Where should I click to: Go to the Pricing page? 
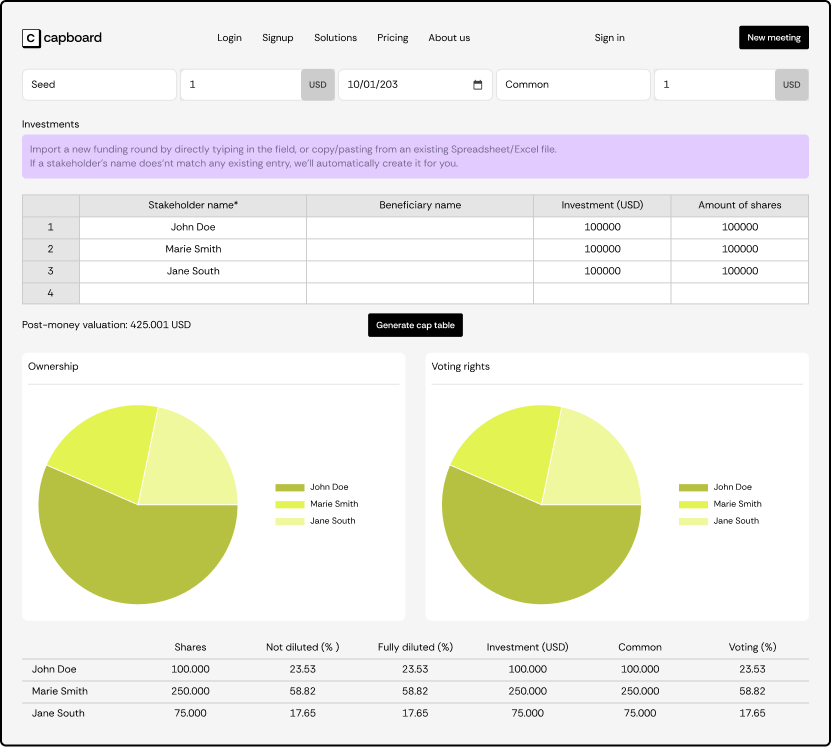click(x=392, y=38)
